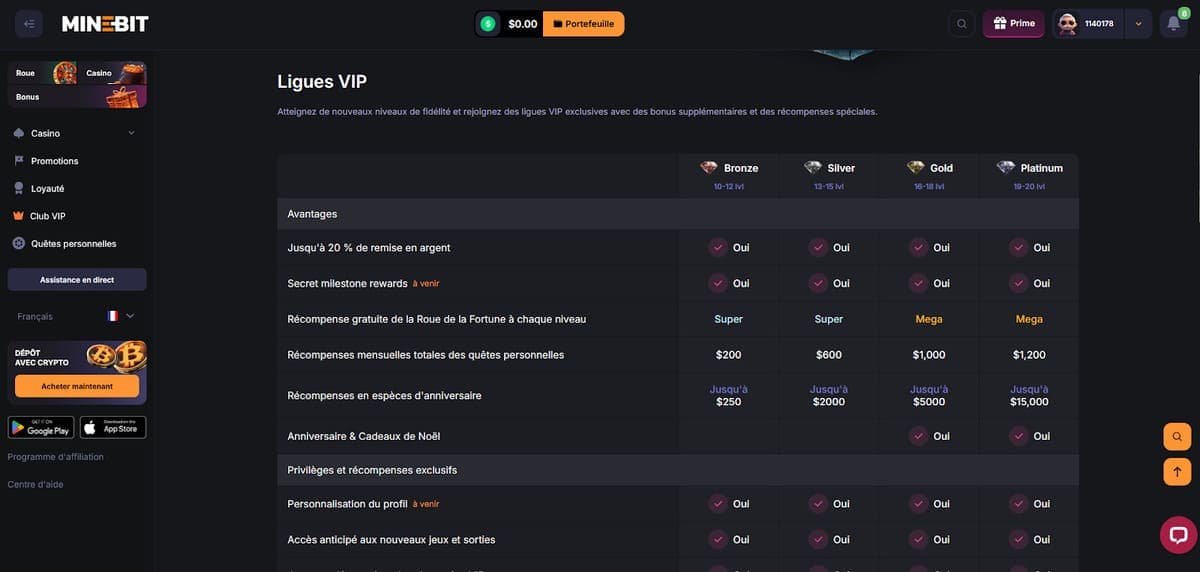1200x572 pixels.
Task: Expand the Casino menu chevron
Action: (131, 133)
